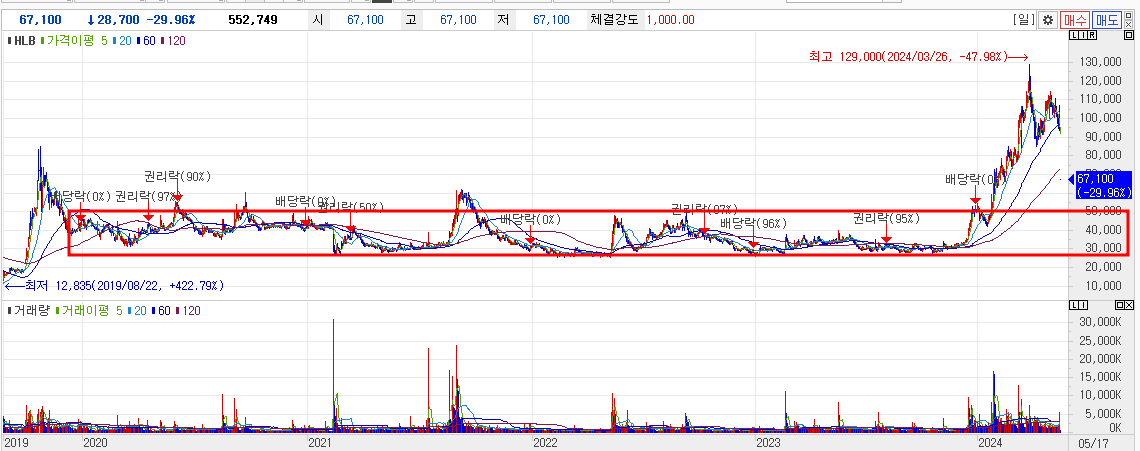The image size is (1140, 451).
Task: Click the 2022 year label on time axis
Action: (x=545, y=442)
